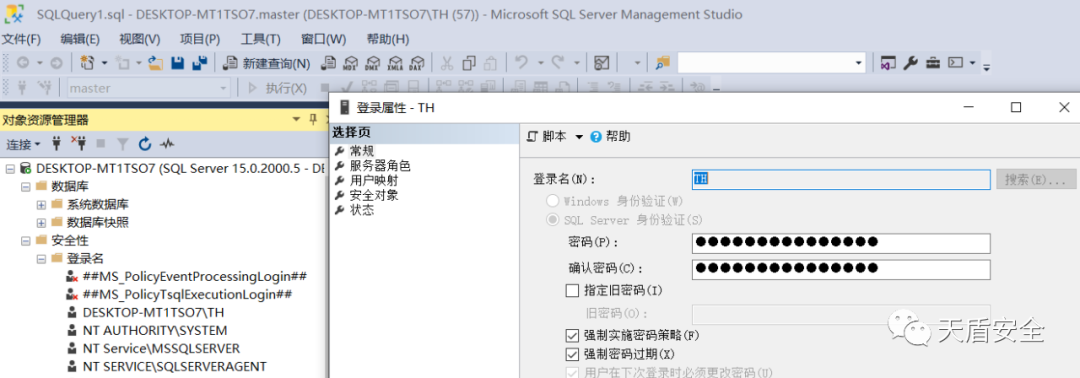
Task: Collapse the 数据库 tree node
Action: point(25,186)
